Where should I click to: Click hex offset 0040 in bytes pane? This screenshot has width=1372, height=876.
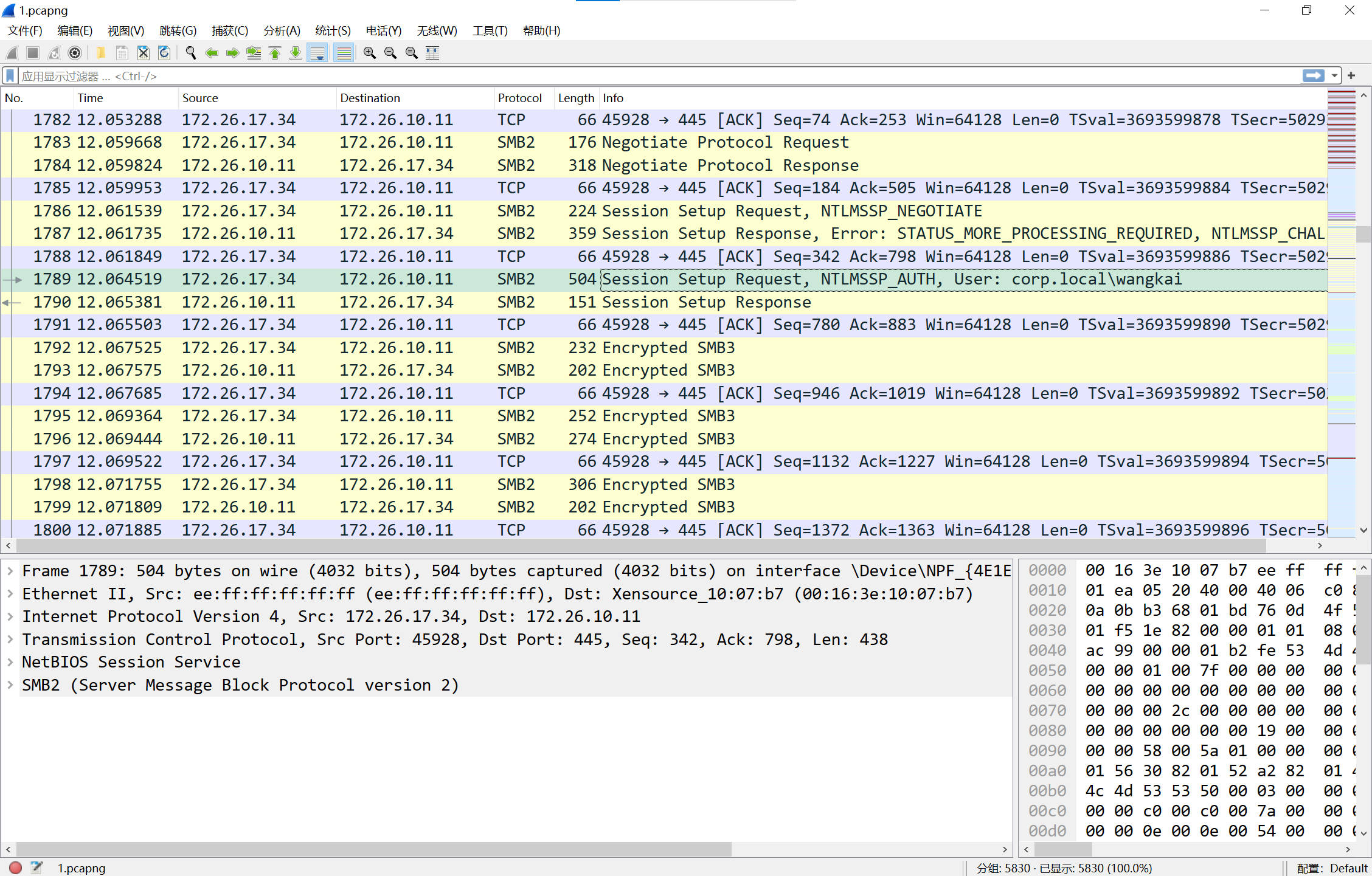1047,650
